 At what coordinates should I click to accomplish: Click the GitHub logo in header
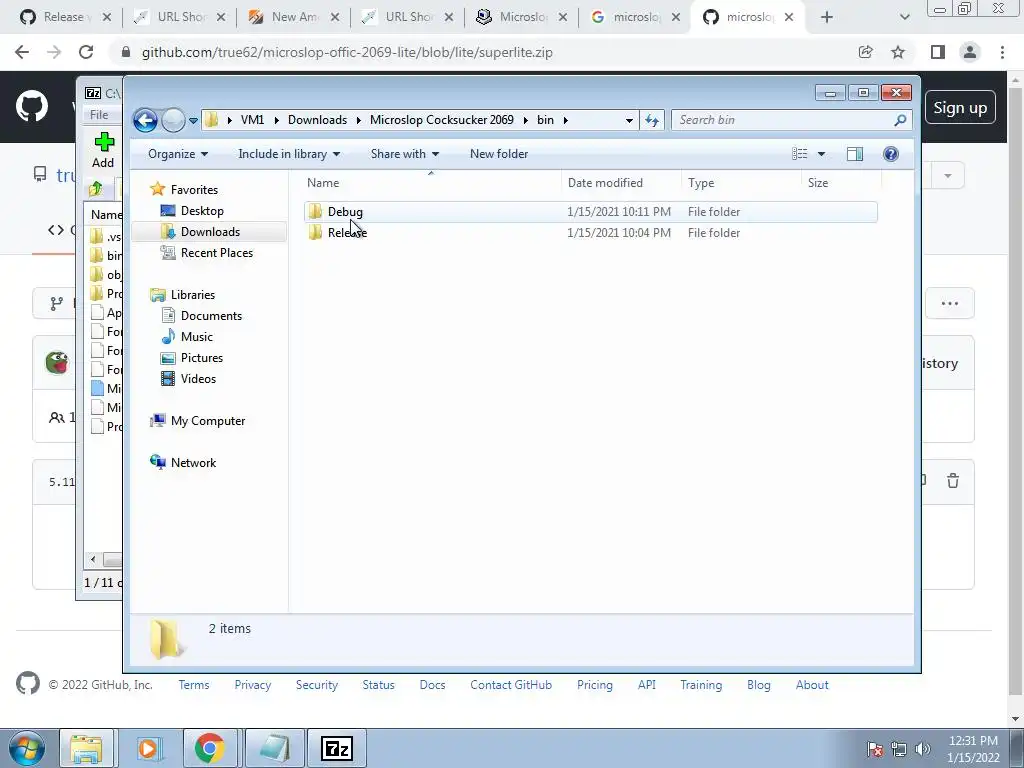pos(31,107)
